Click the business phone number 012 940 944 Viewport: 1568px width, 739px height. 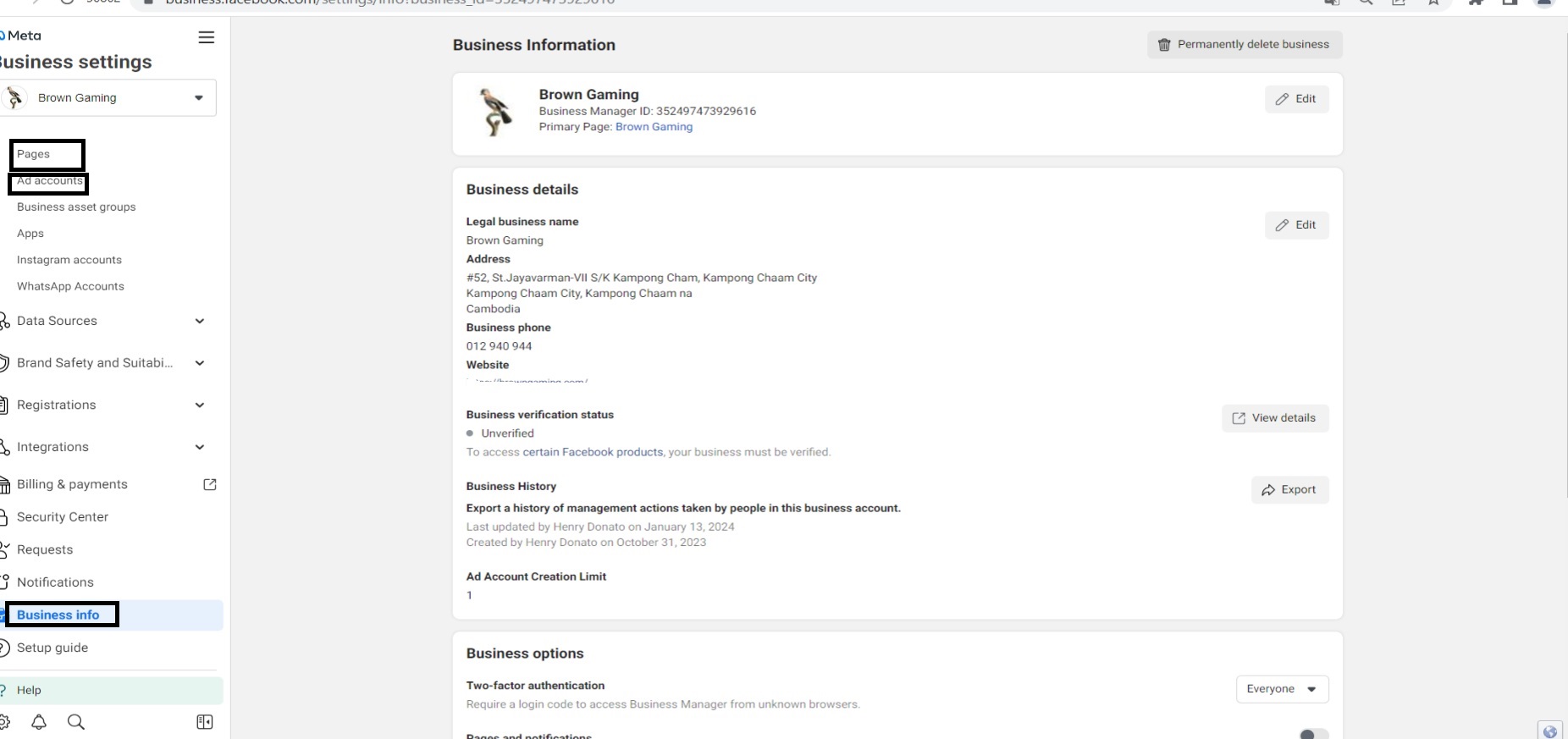pos(499,346)
